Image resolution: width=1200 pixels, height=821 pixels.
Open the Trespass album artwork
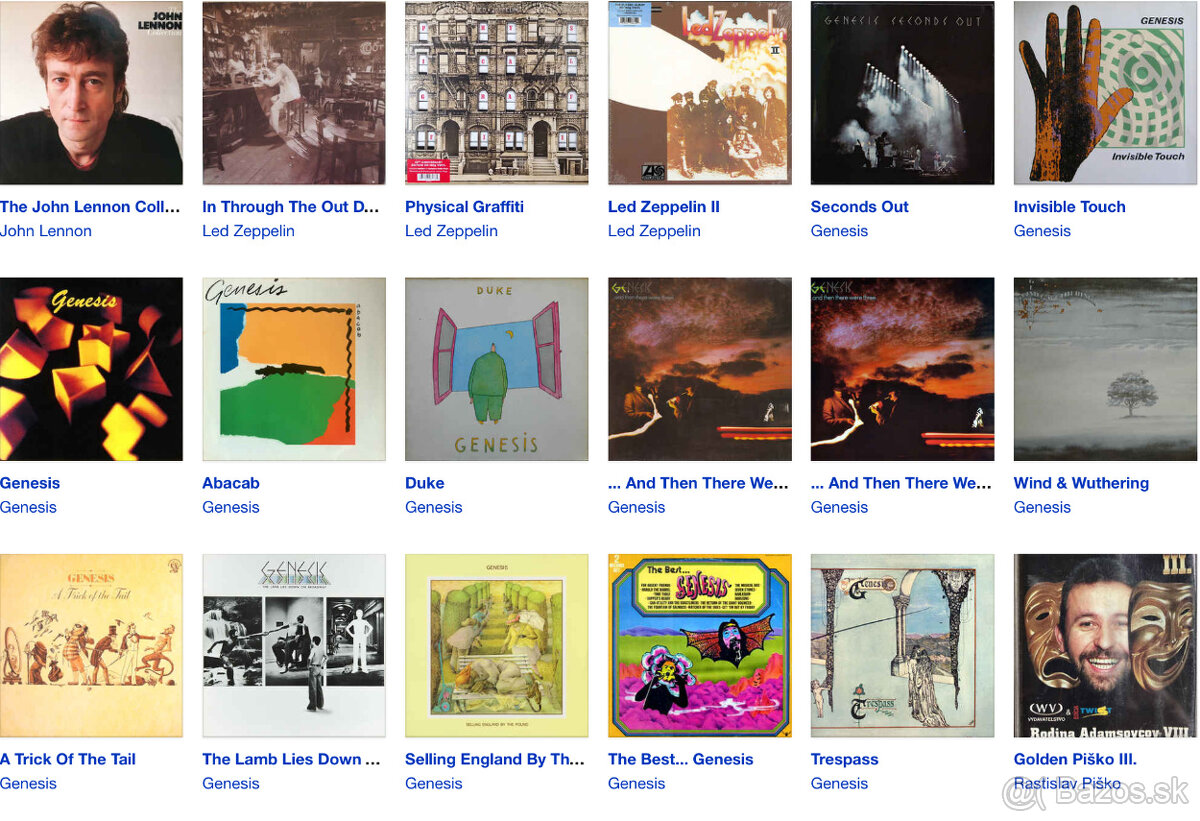click(902, 646)
